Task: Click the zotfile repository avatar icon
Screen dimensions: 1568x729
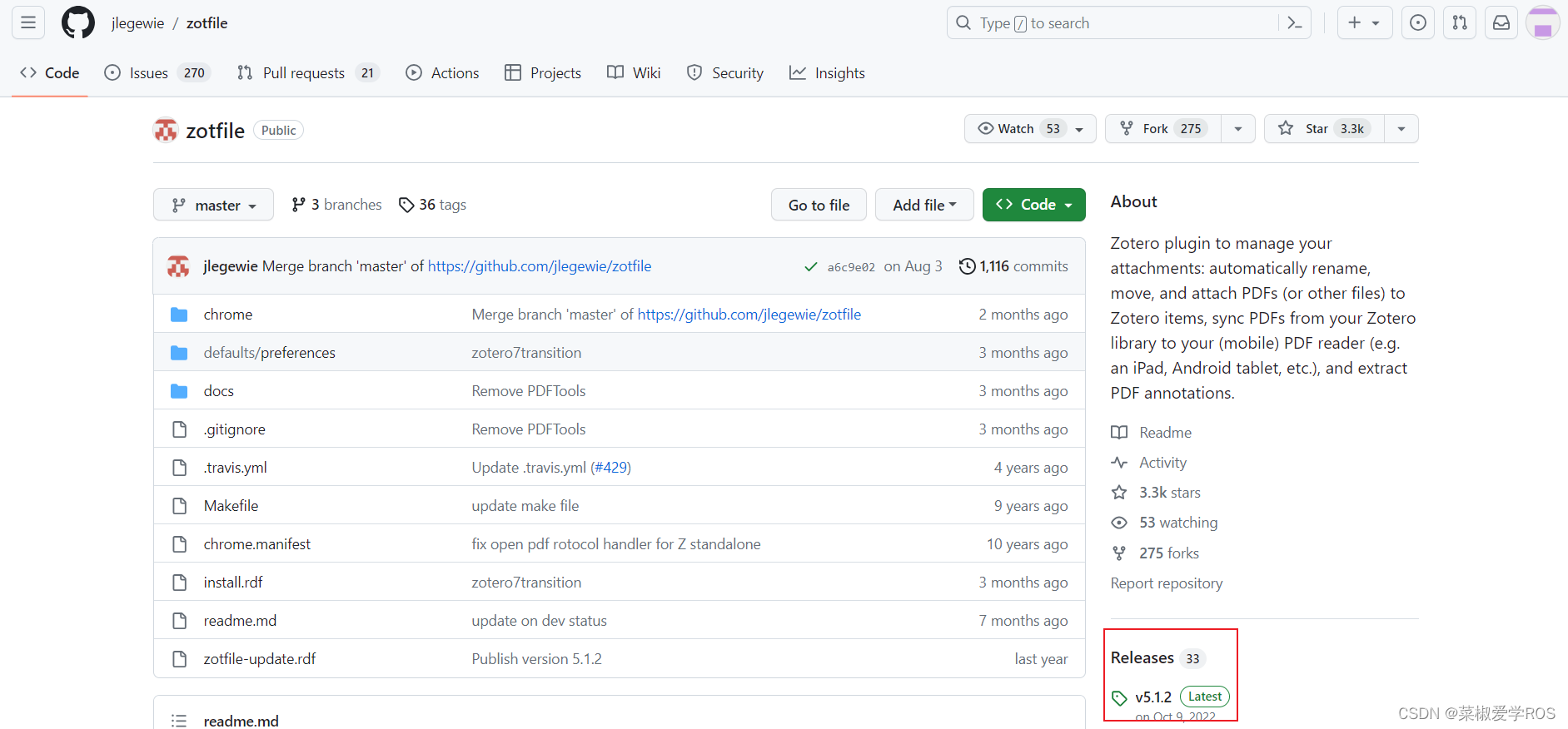Action: (x=166, y=130)
